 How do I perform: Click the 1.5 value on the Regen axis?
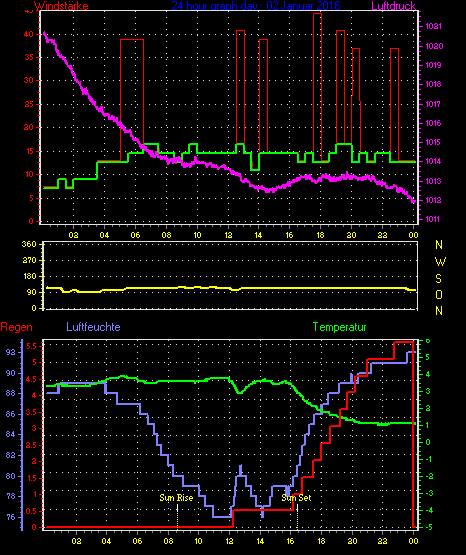[x=31, y=478]
